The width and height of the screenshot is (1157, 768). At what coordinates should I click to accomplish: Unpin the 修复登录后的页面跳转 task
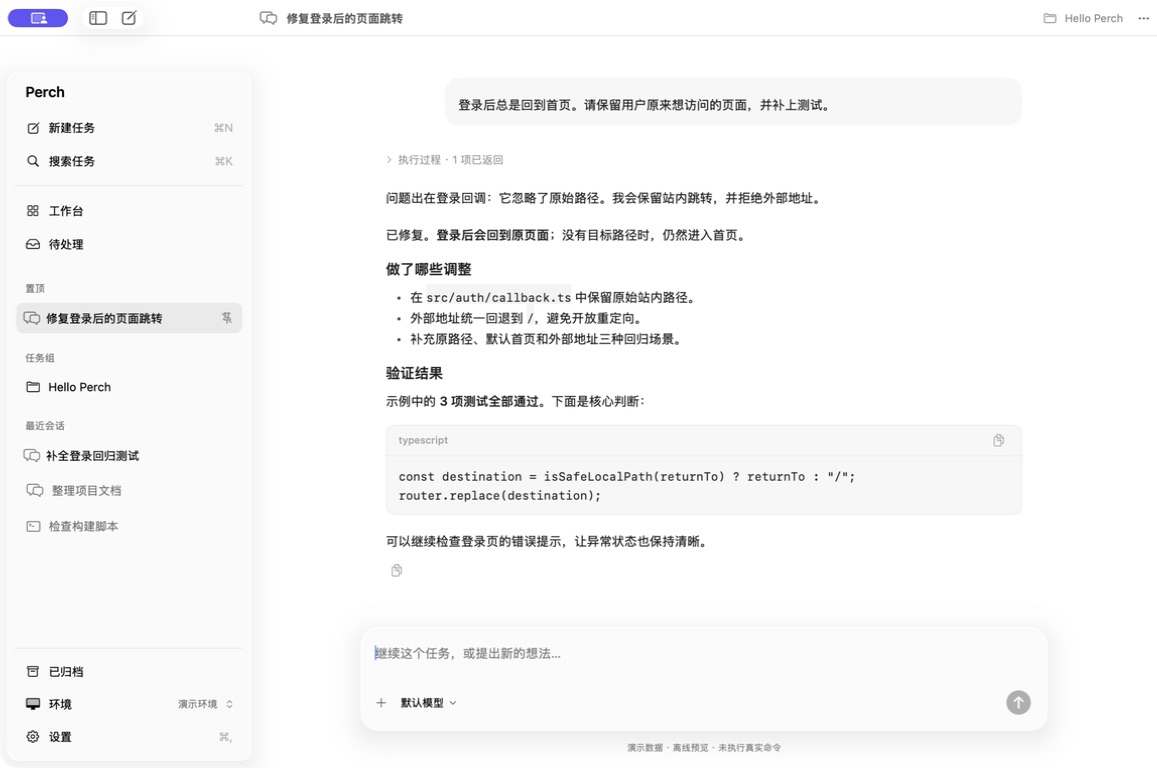227,318
